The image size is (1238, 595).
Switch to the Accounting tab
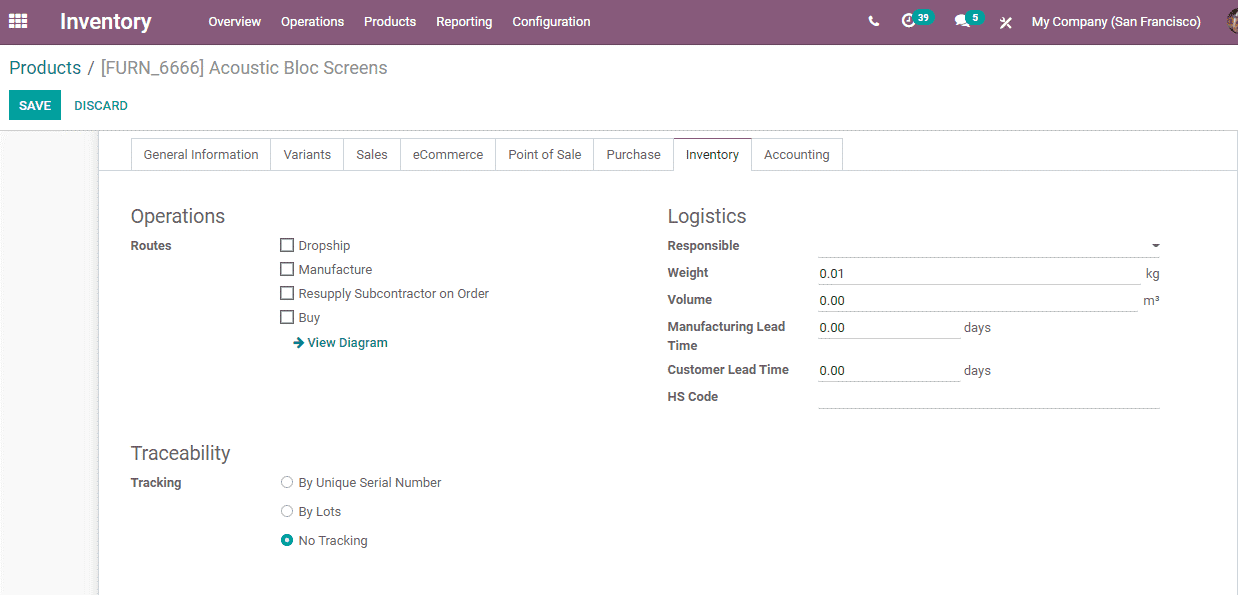point(797,154)
